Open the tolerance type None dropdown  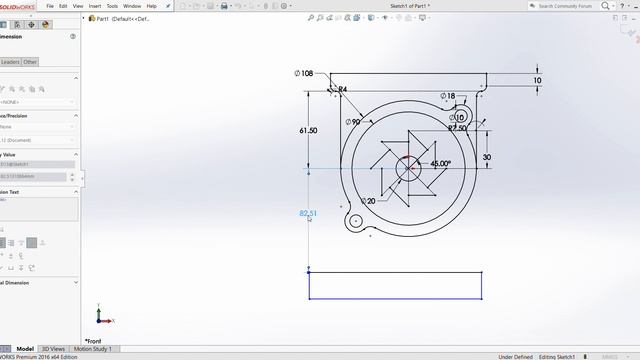tap(38, 127)
